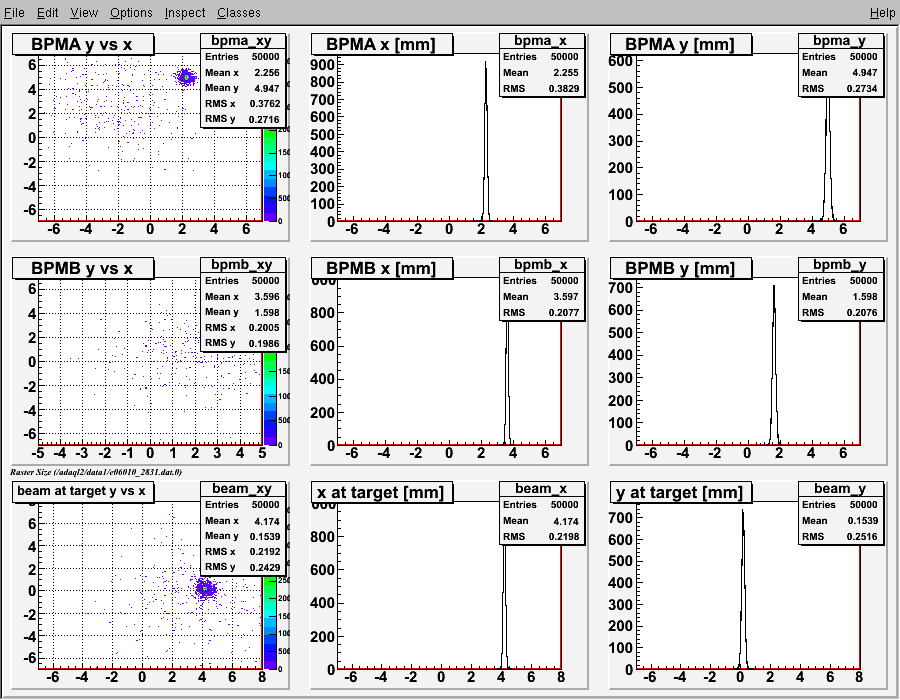Select the 'BPMB x [mm]' title box
Screen dimensions: 900x700
[x=382, y=268]
